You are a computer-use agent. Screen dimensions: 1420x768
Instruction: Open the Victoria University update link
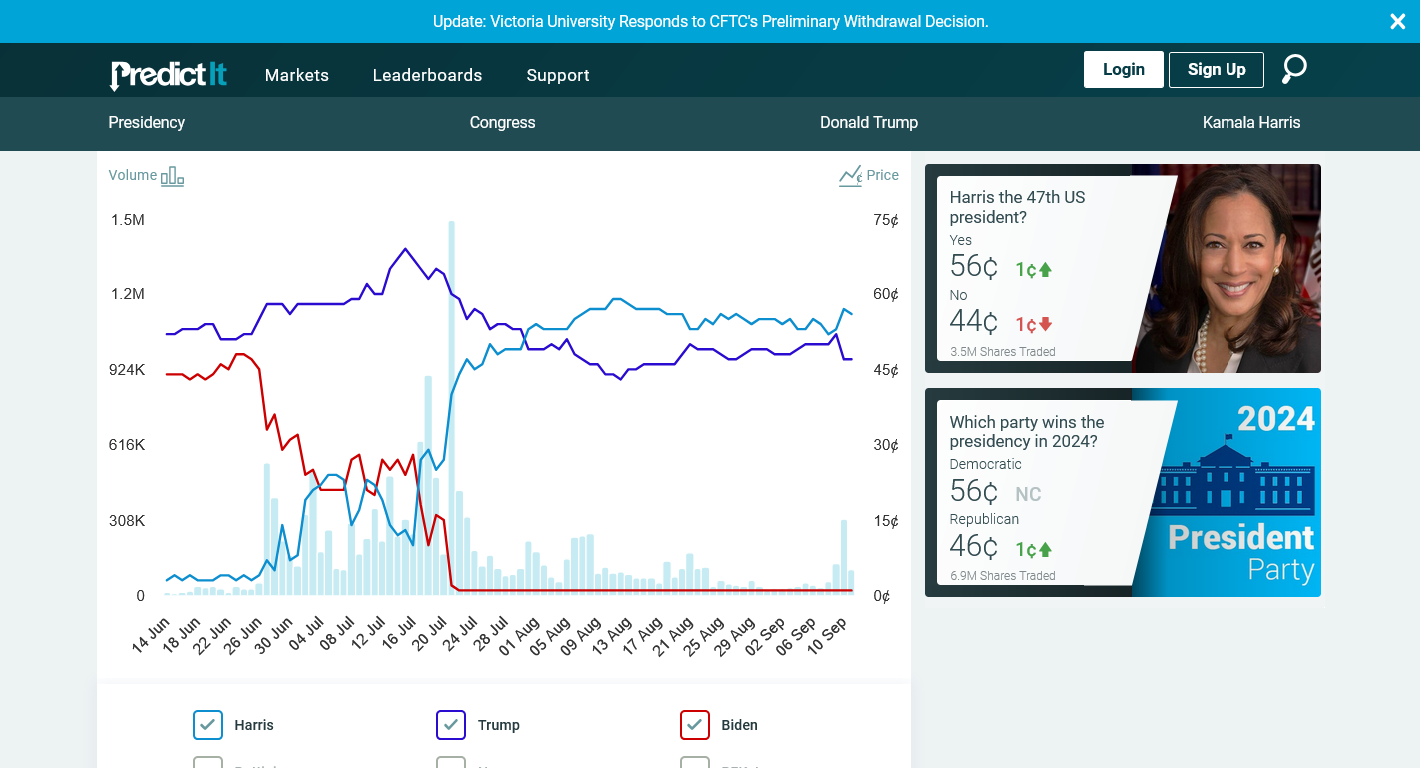click(710, 21)
